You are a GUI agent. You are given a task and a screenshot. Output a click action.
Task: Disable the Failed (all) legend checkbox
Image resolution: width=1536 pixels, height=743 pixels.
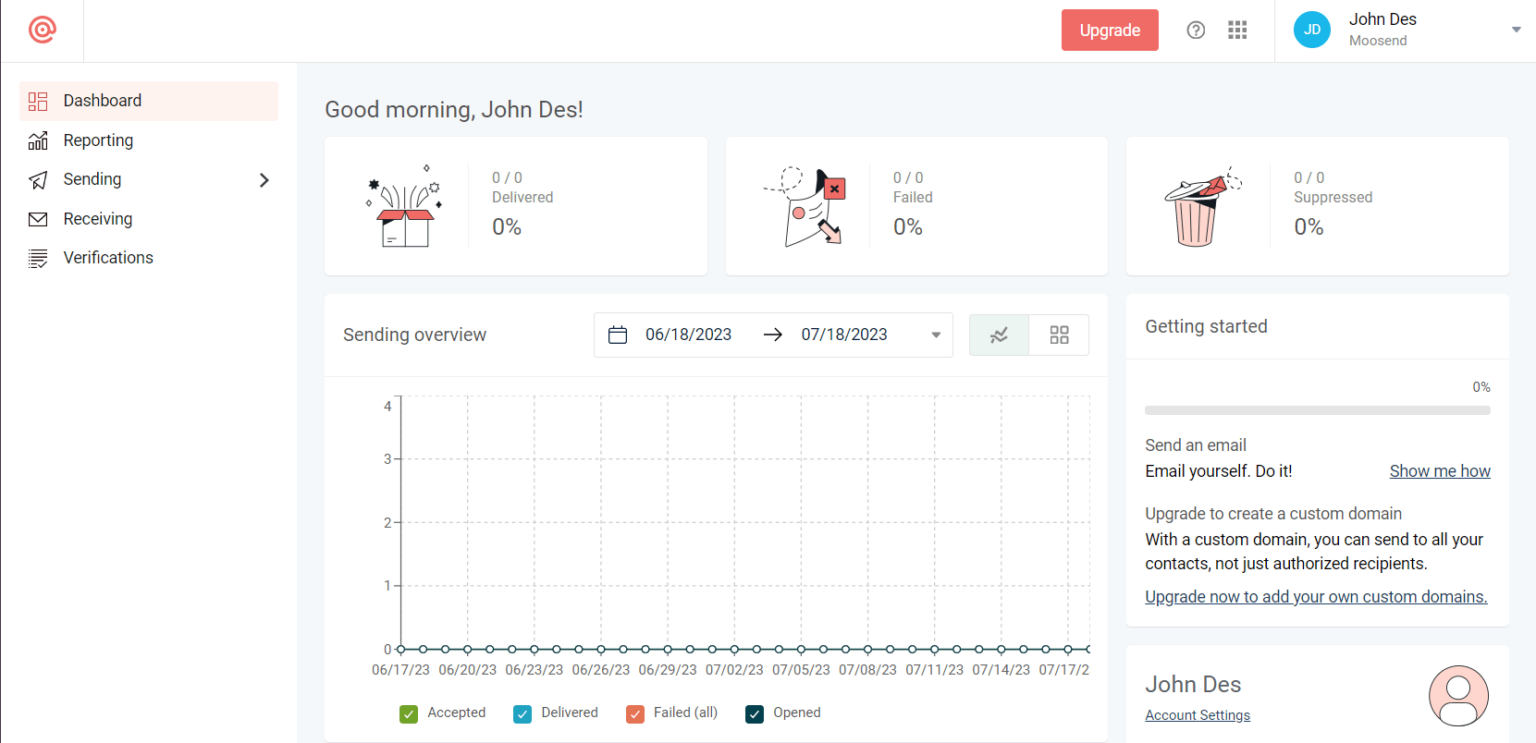[635, 713]
